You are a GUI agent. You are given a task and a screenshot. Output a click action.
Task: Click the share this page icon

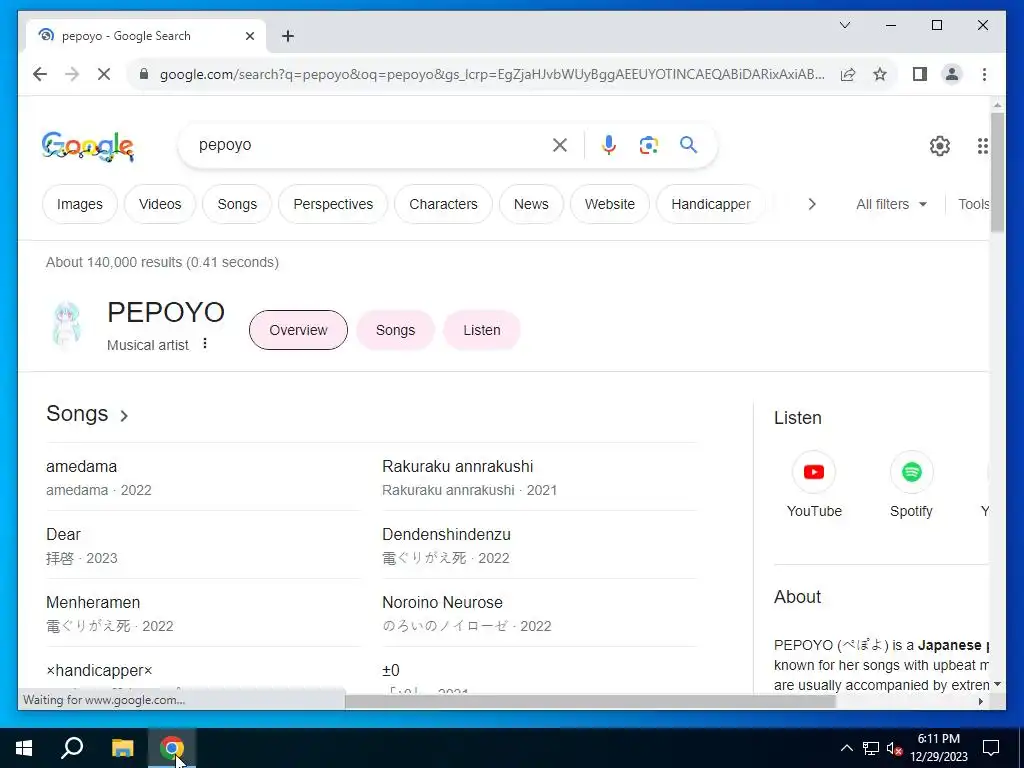click(848, 74)
